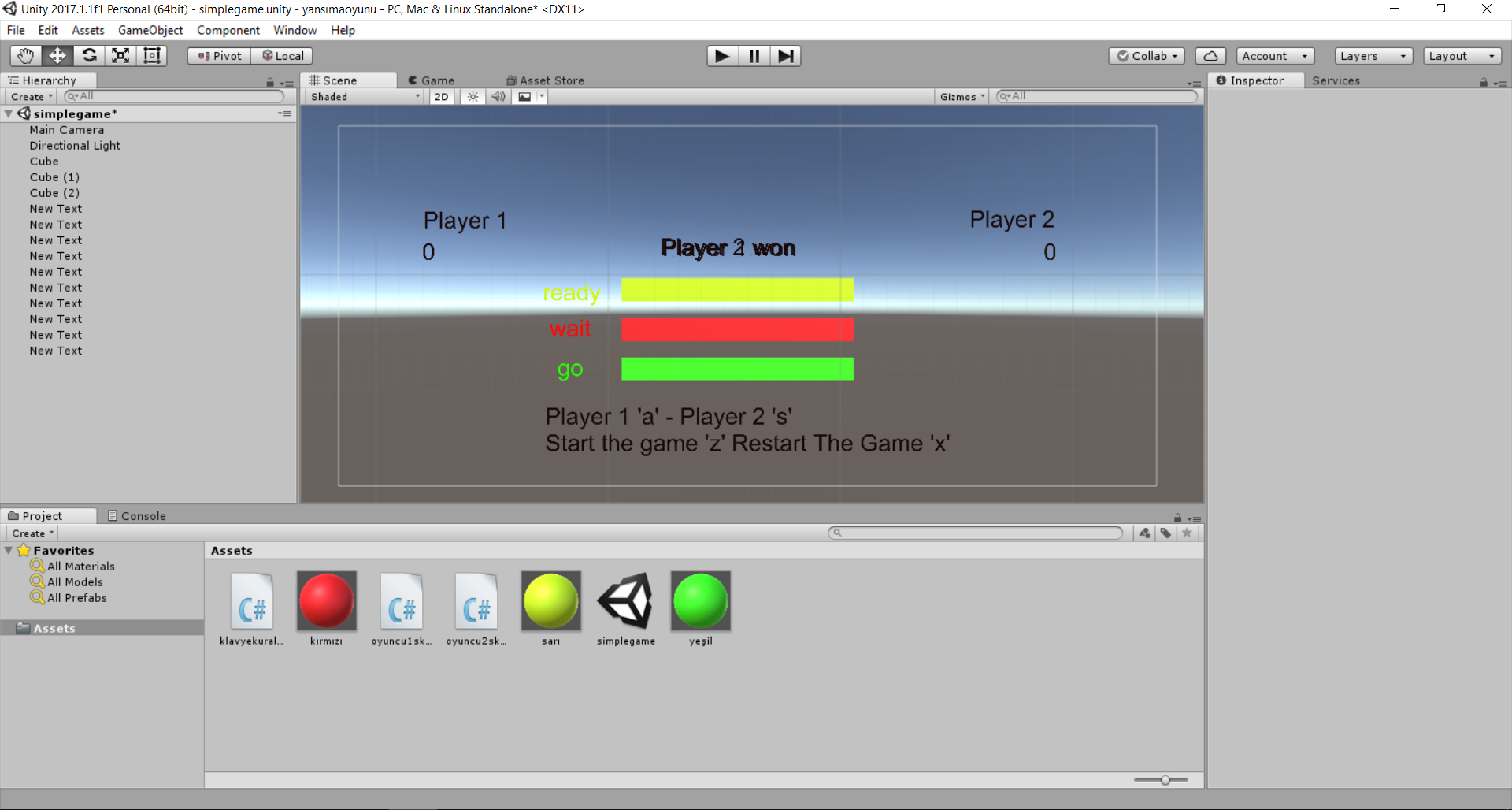Open the cloud services button
The width and height of the screenshot is (1512, 810).
pos(1210,56)
